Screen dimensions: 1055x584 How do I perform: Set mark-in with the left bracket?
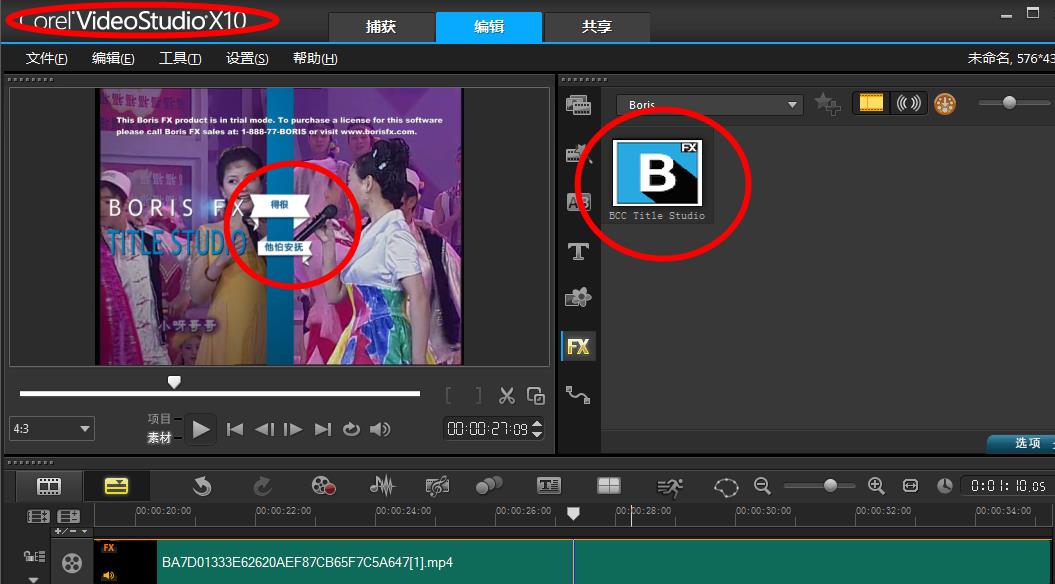pos(449,396)
